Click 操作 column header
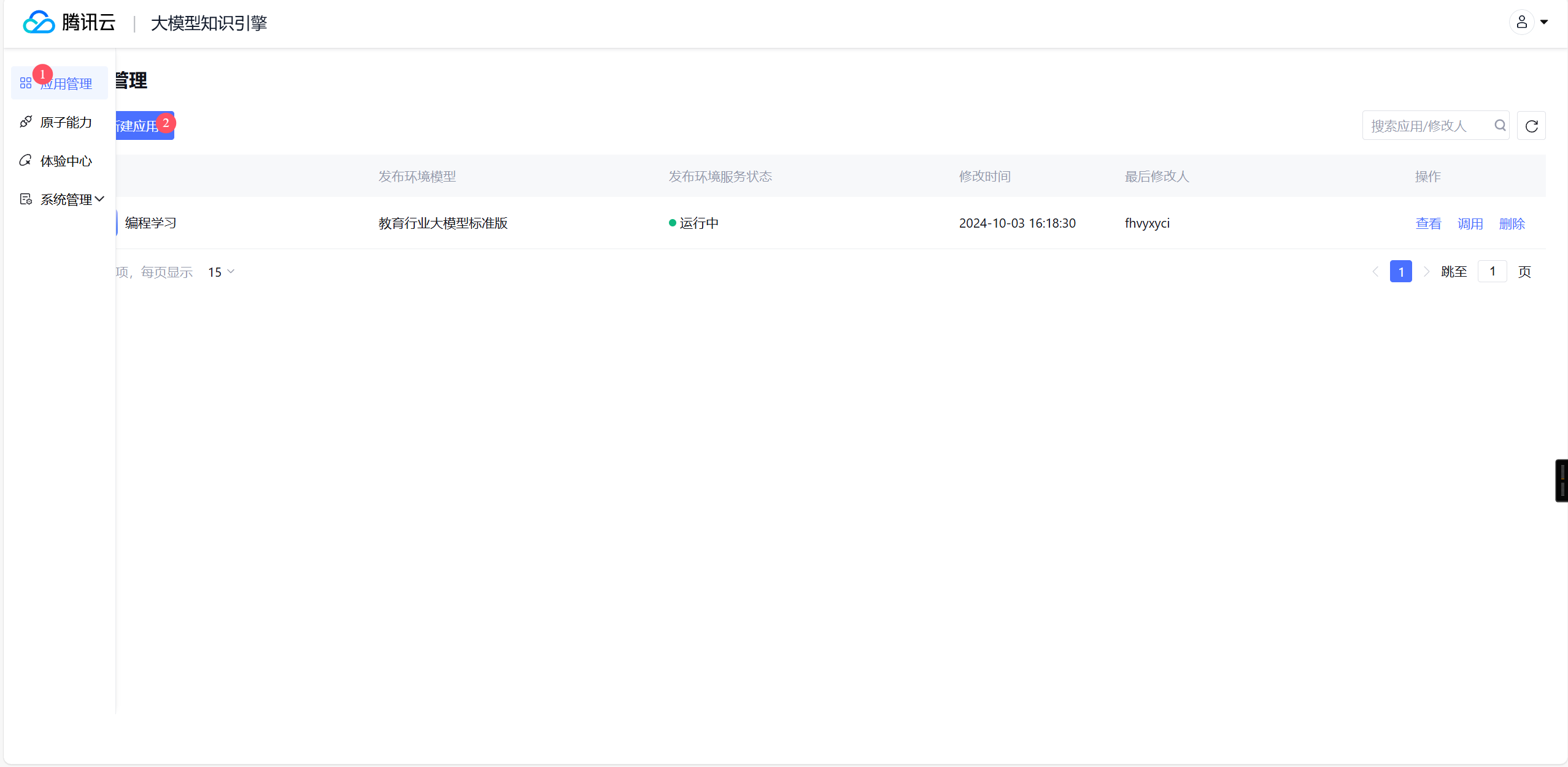 tap(1427, 176)
